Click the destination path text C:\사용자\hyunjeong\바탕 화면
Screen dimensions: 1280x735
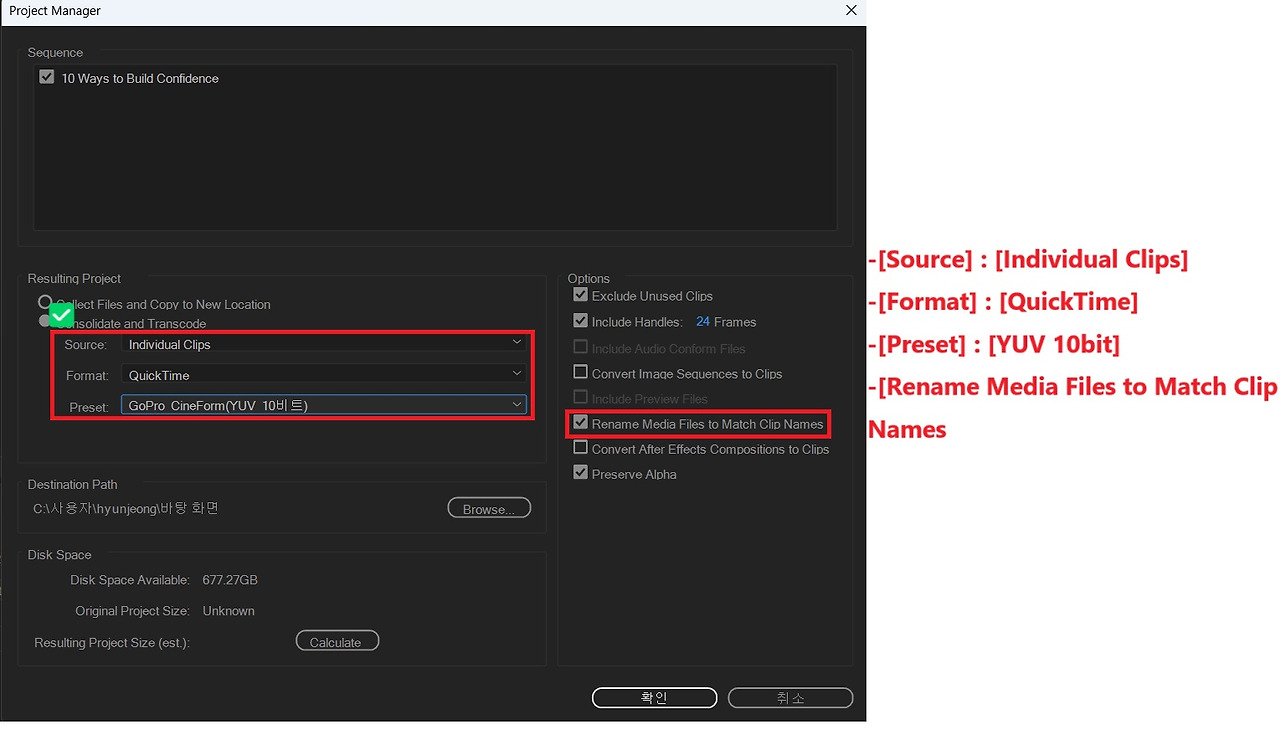coord(126,509)
